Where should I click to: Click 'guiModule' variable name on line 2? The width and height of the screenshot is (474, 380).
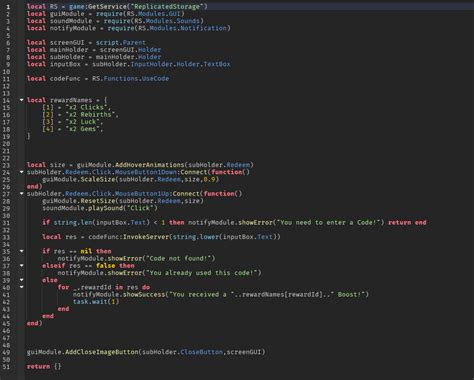(x=67, y=14)
